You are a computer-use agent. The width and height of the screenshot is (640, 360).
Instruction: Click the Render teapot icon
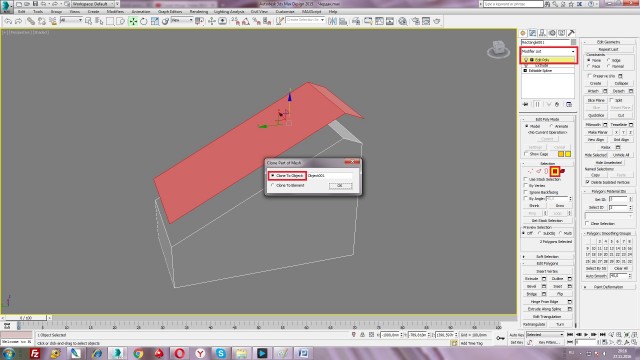pos(437,21)
